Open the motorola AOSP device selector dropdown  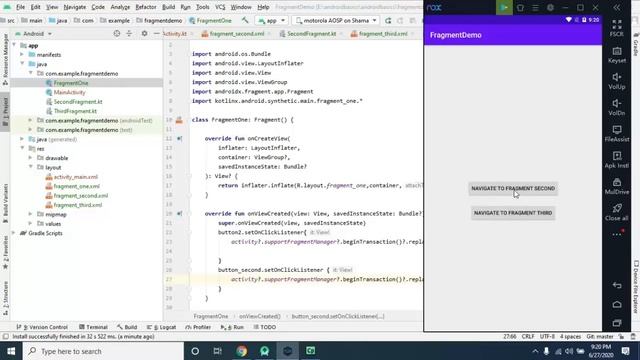tap(336, 20)
